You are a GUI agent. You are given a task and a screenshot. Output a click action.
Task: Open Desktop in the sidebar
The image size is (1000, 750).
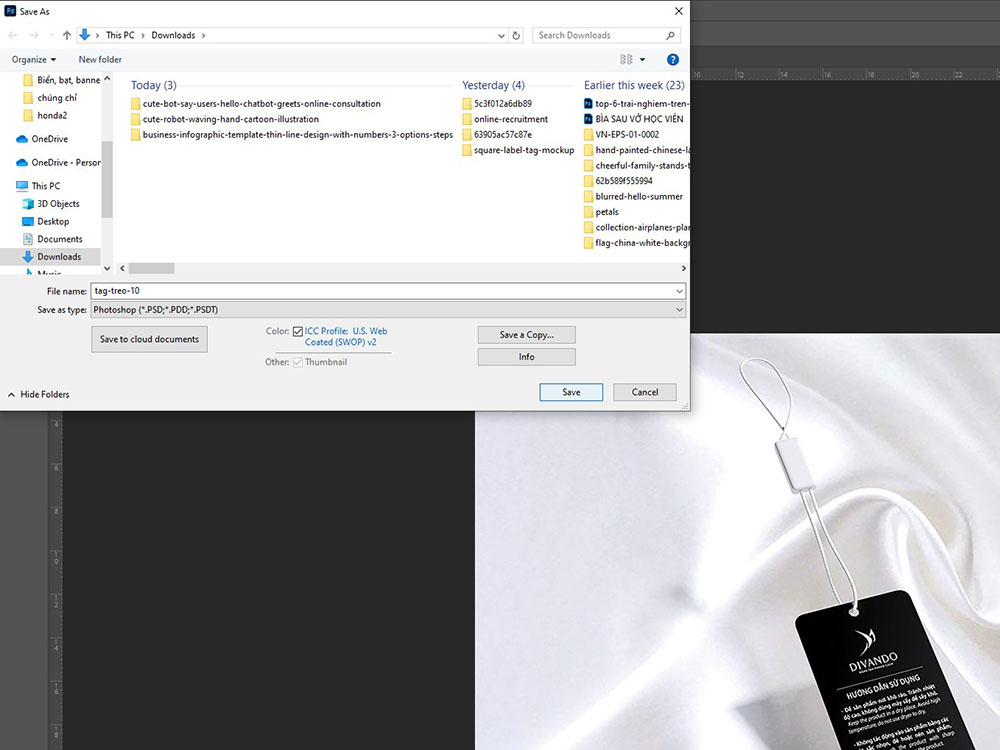pyautogui.click(x=46, y=221)
